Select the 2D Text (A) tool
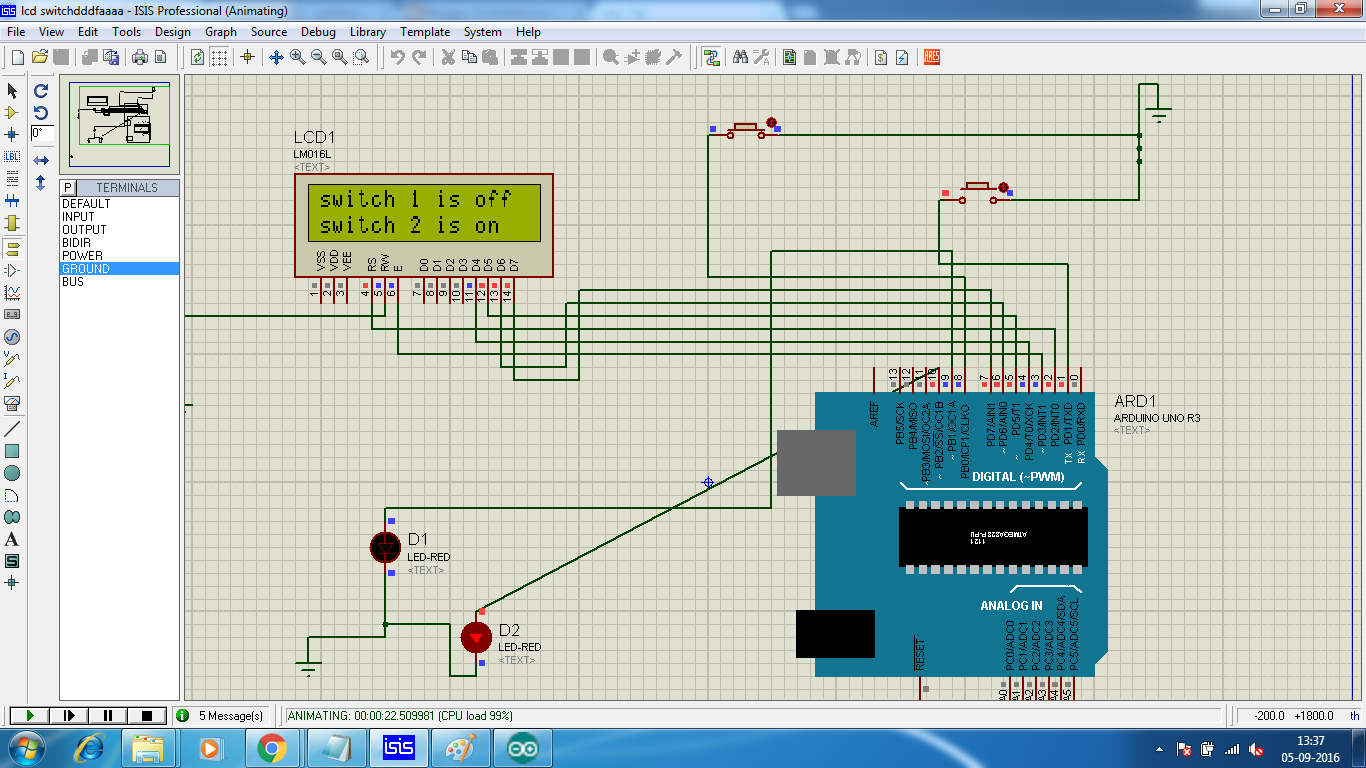Viewport: 1366px width, 768px height. click(x=12, y=539)
